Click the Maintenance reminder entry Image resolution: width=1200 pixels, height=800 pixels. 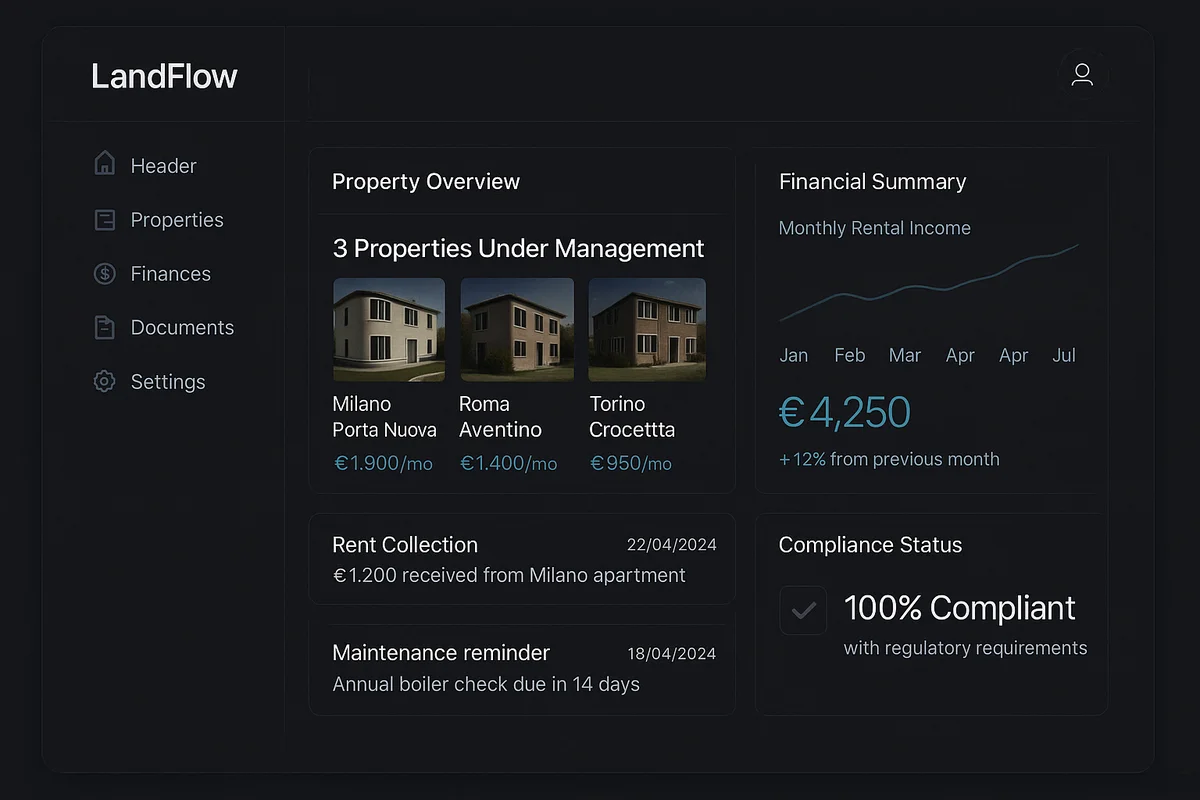click(x=440, y=652)
